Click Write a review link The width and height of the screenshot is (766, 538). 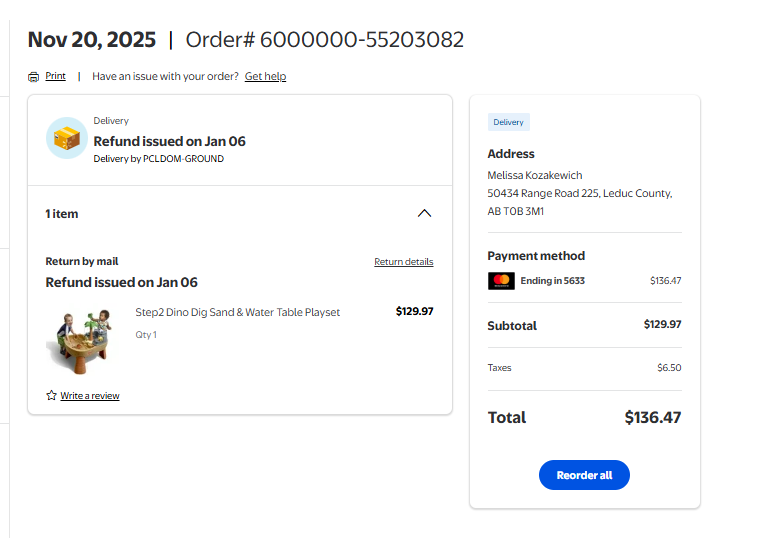tap(89, 396)
